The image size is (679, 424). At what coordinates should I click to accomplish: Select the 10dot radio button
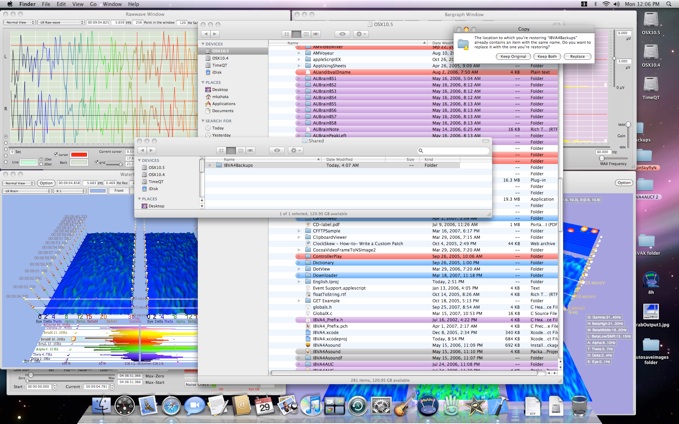pos(42,159)
